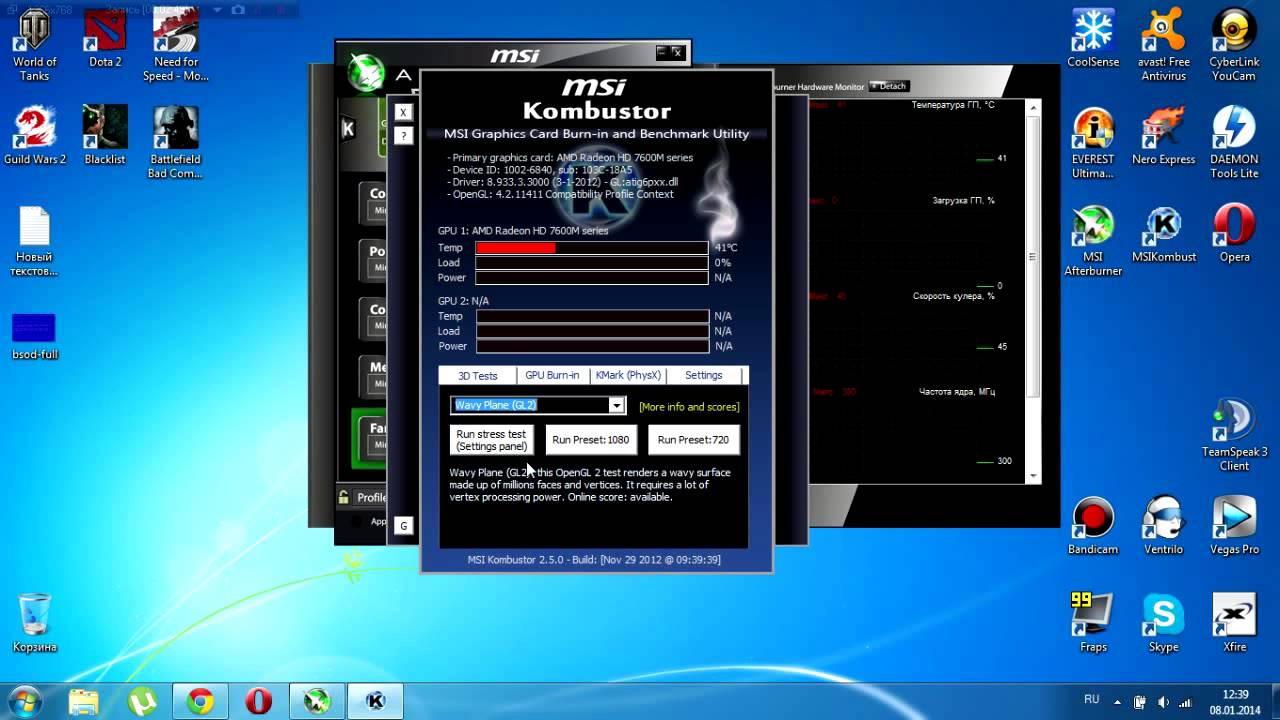Open Google Chrome from the taskbar

coord(200,701)
